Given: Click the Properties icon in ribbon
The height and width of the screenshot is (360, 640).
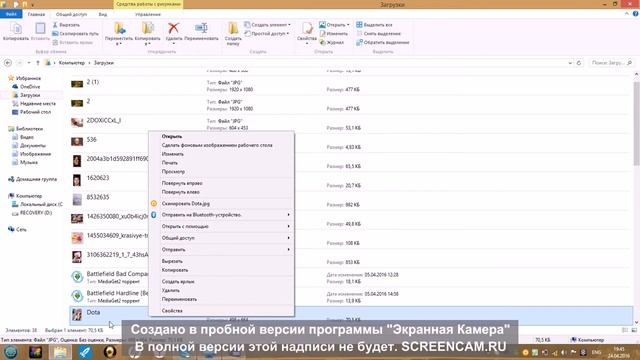Looking at the screenshot, I should [307, 28].
